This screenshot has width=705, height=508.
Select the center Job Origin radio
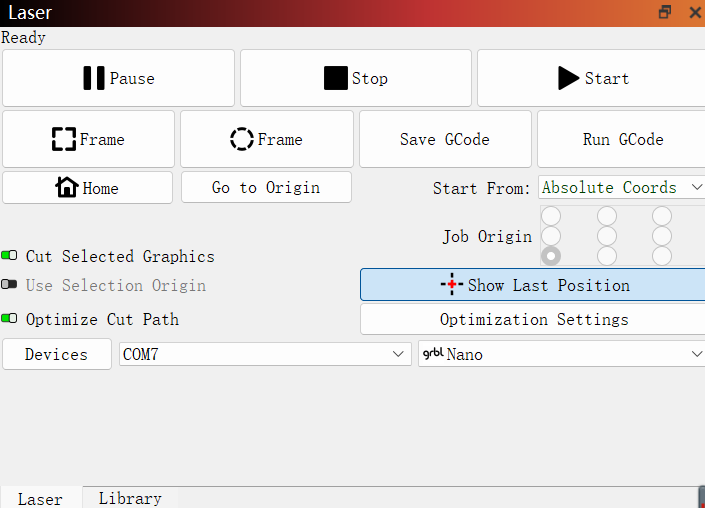pyautogui.click(x=607, y=236)
